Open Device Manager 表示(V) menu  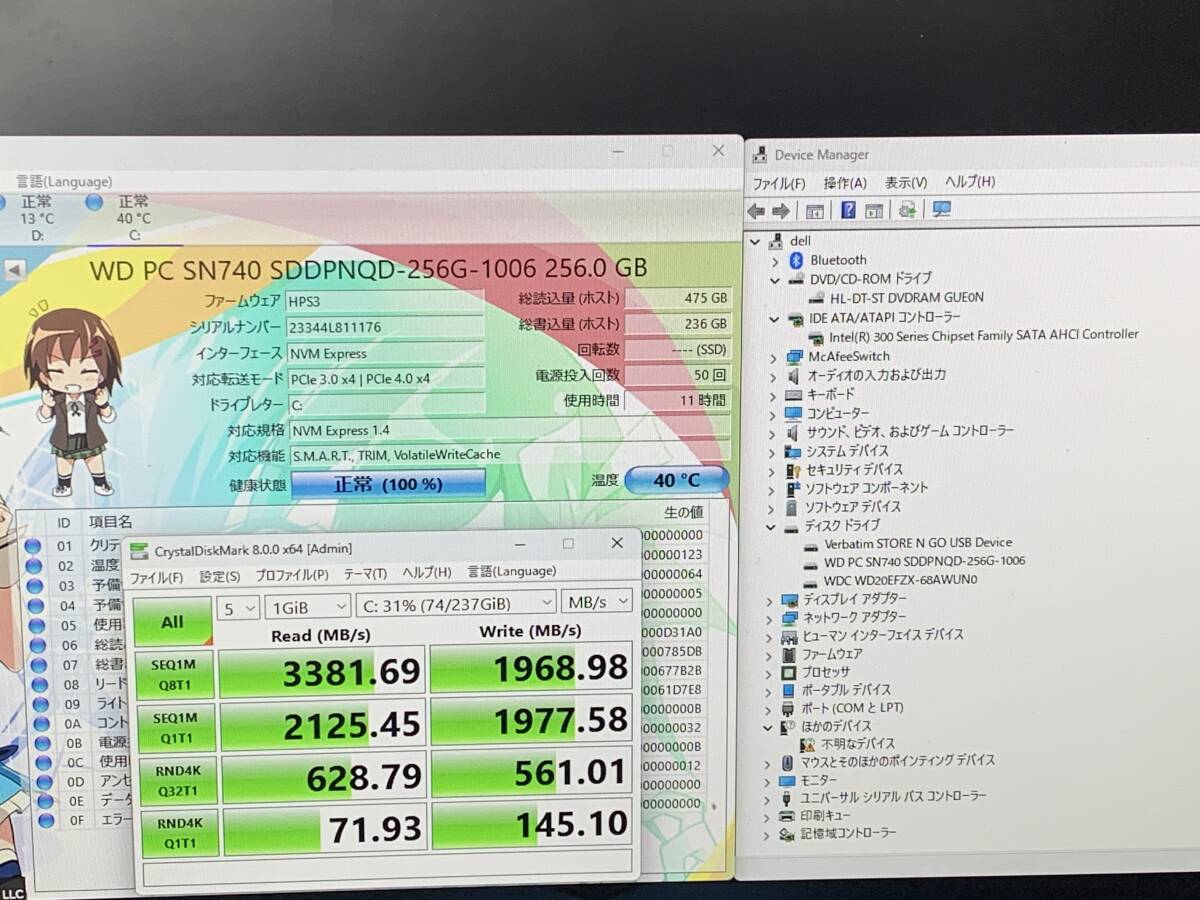pyautogui.click(x=905, y=183)
